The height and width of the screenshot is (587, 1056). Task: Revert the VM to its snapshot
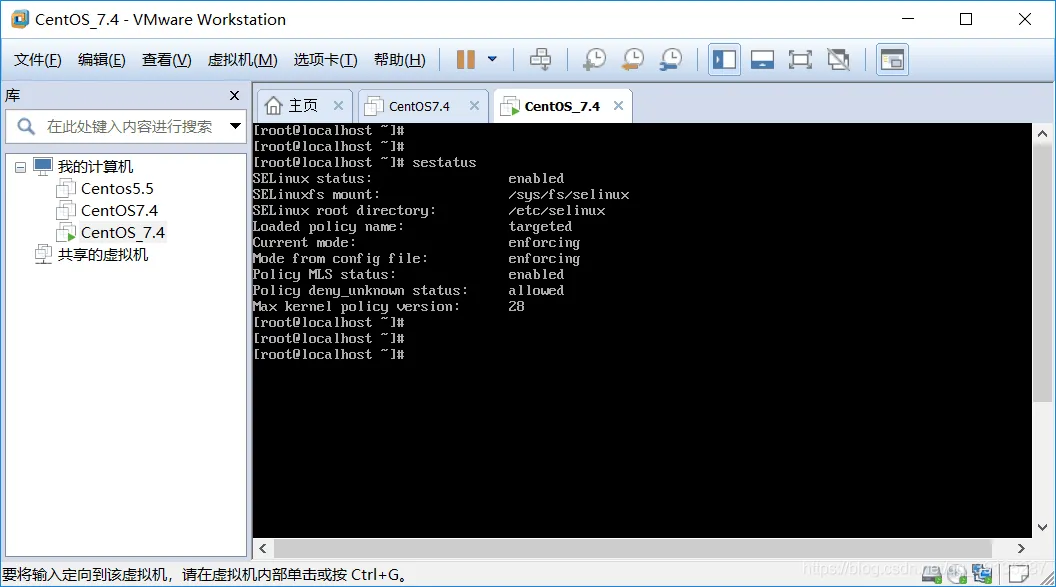tap(632, 60)
